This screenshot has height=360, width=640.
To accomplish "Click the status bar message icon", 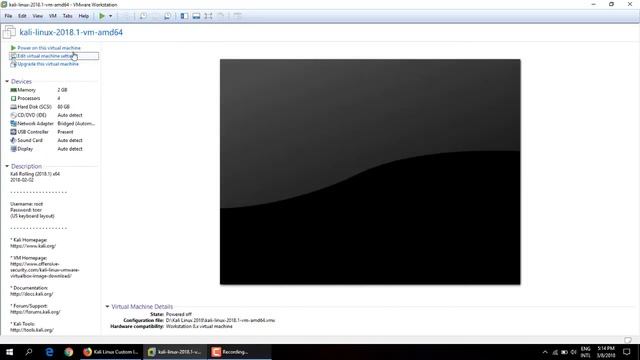I will tap(628, 340).
